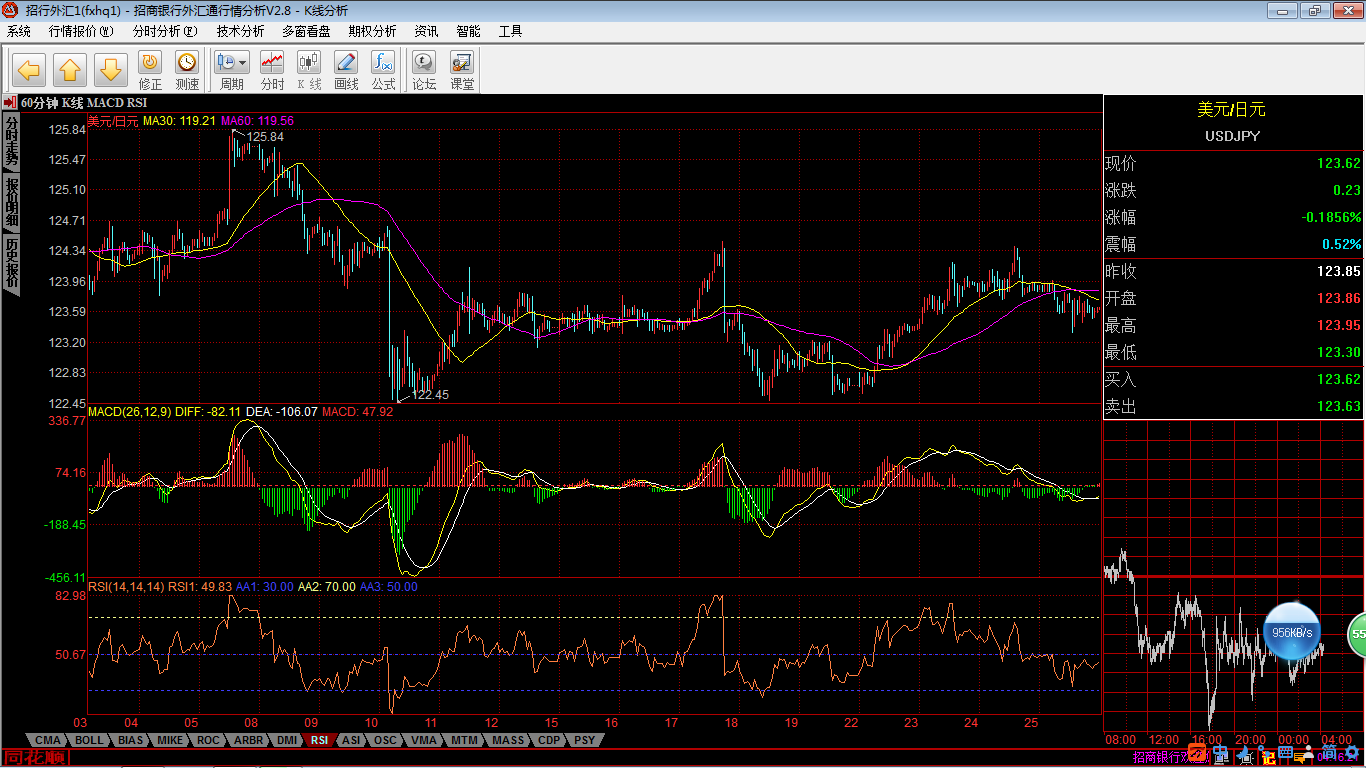Viewport: 1366px width, 768px height.
Task: Click the red pin icon beside 60分钟
Action: pyautogui.click(x=10, y=102)
